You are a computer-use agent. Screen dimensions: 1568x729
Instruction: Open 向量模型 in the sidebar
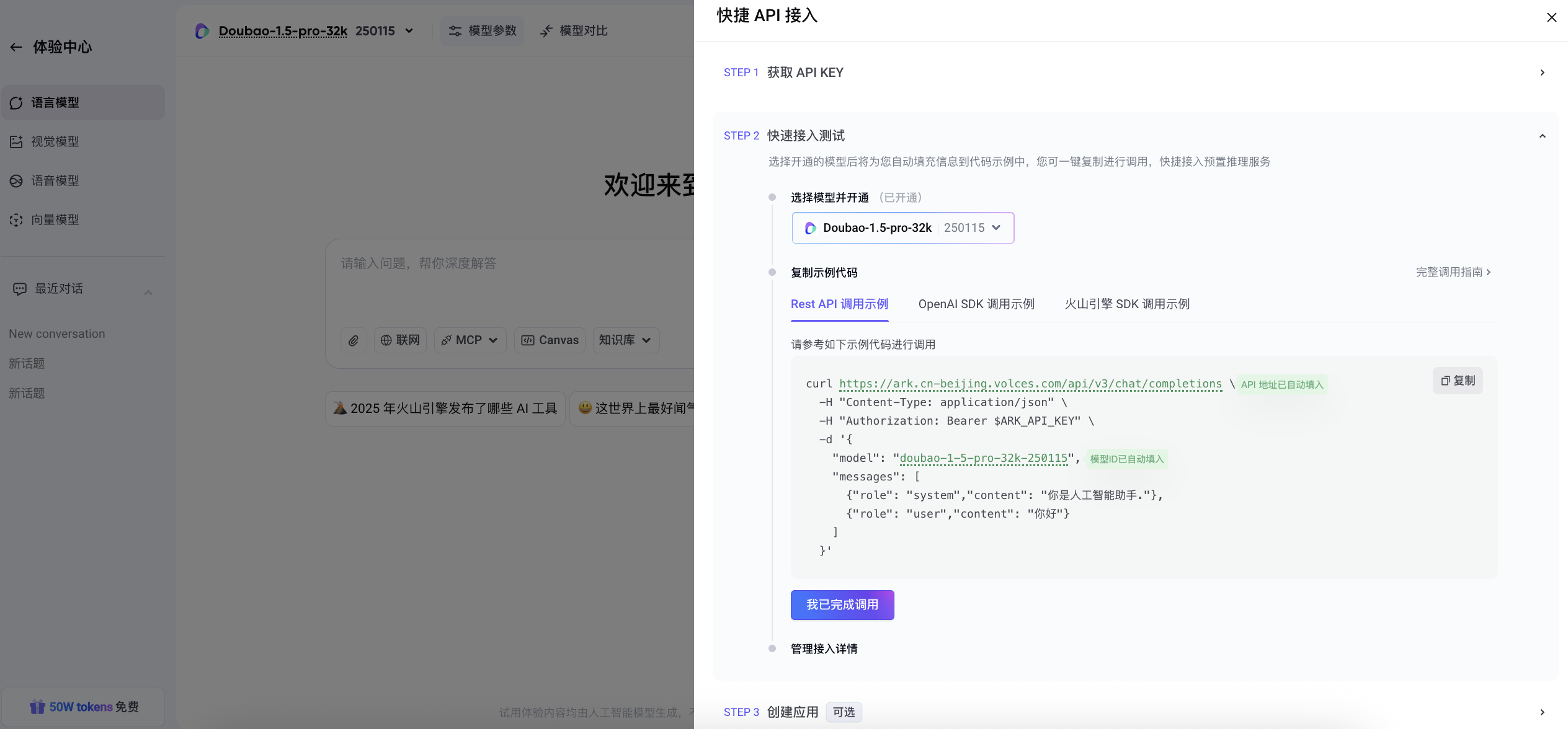tap(55, 220)
